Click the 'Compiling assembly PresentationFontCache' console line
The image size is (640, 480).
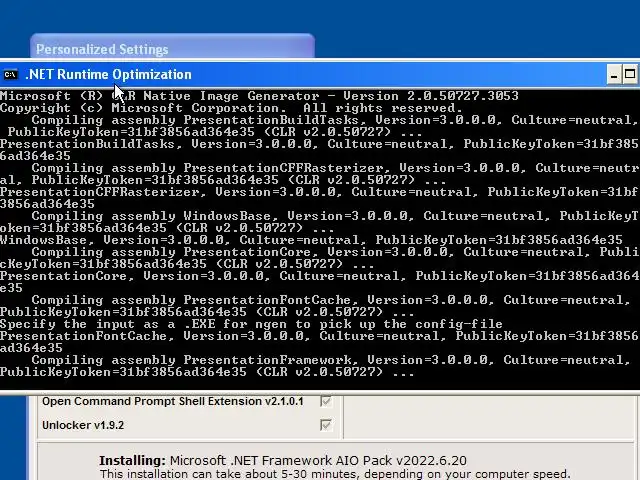click(x=331, y=300)
